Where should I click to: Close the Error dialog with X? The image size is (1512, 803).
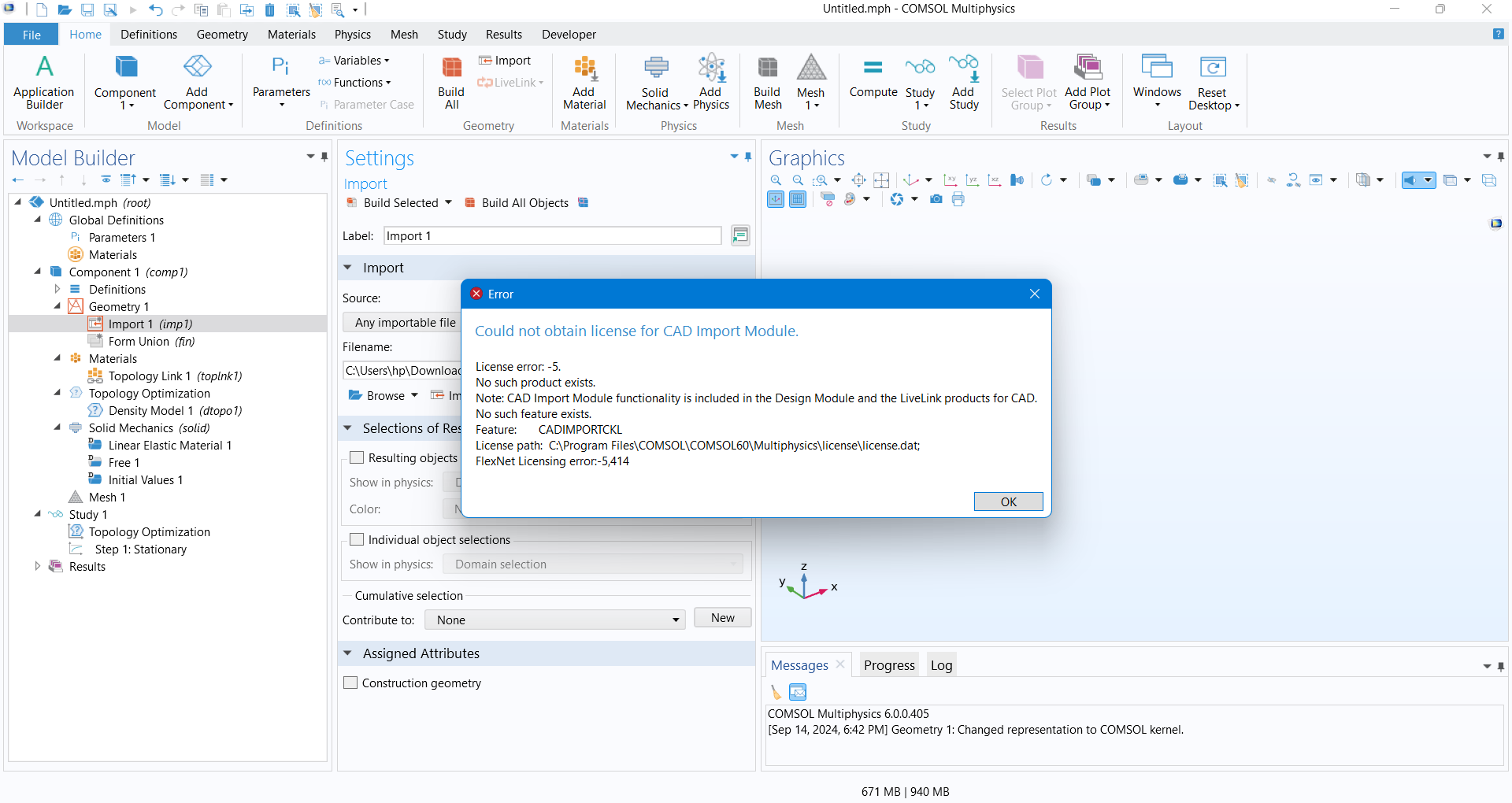point(1035,294)
